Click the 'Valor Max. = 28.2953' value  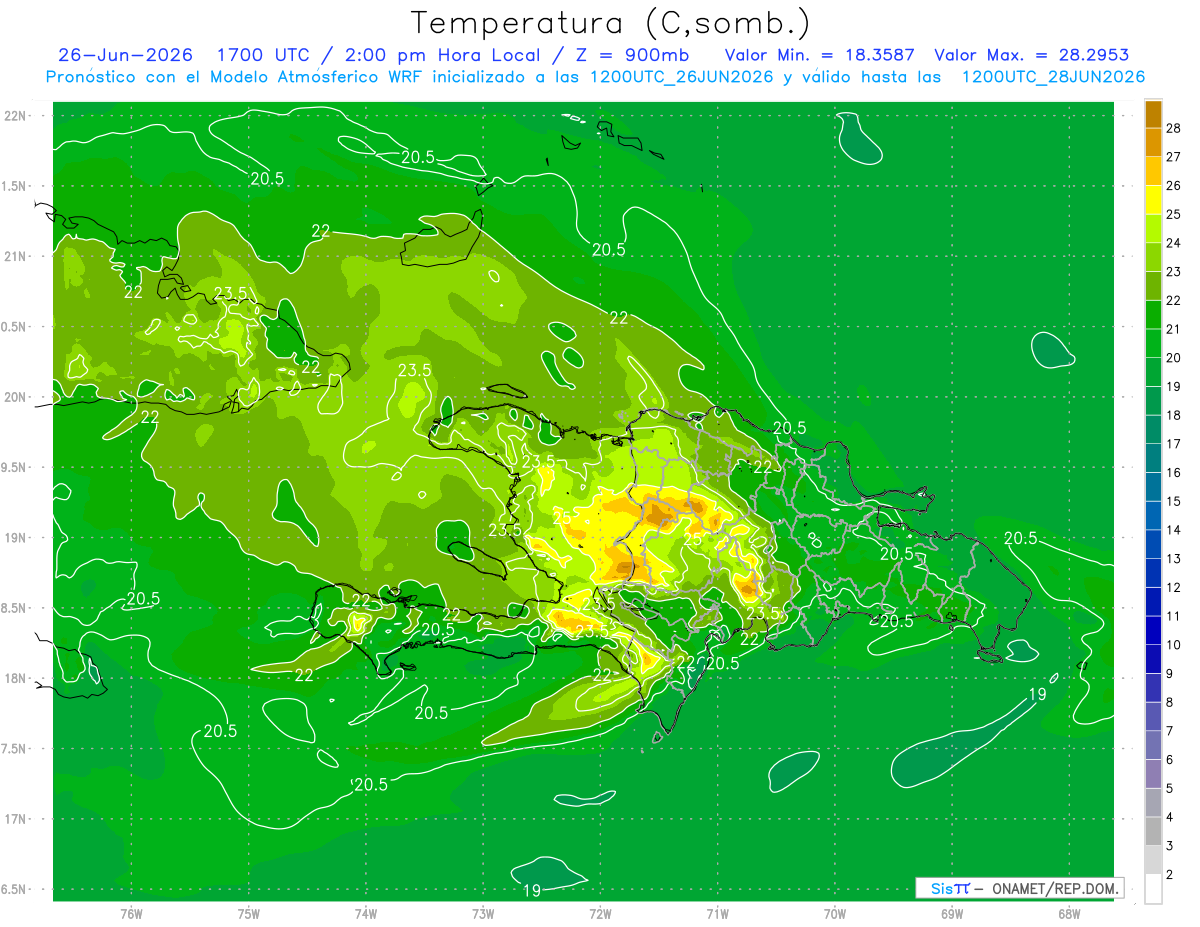click(x=1032, y=55)
